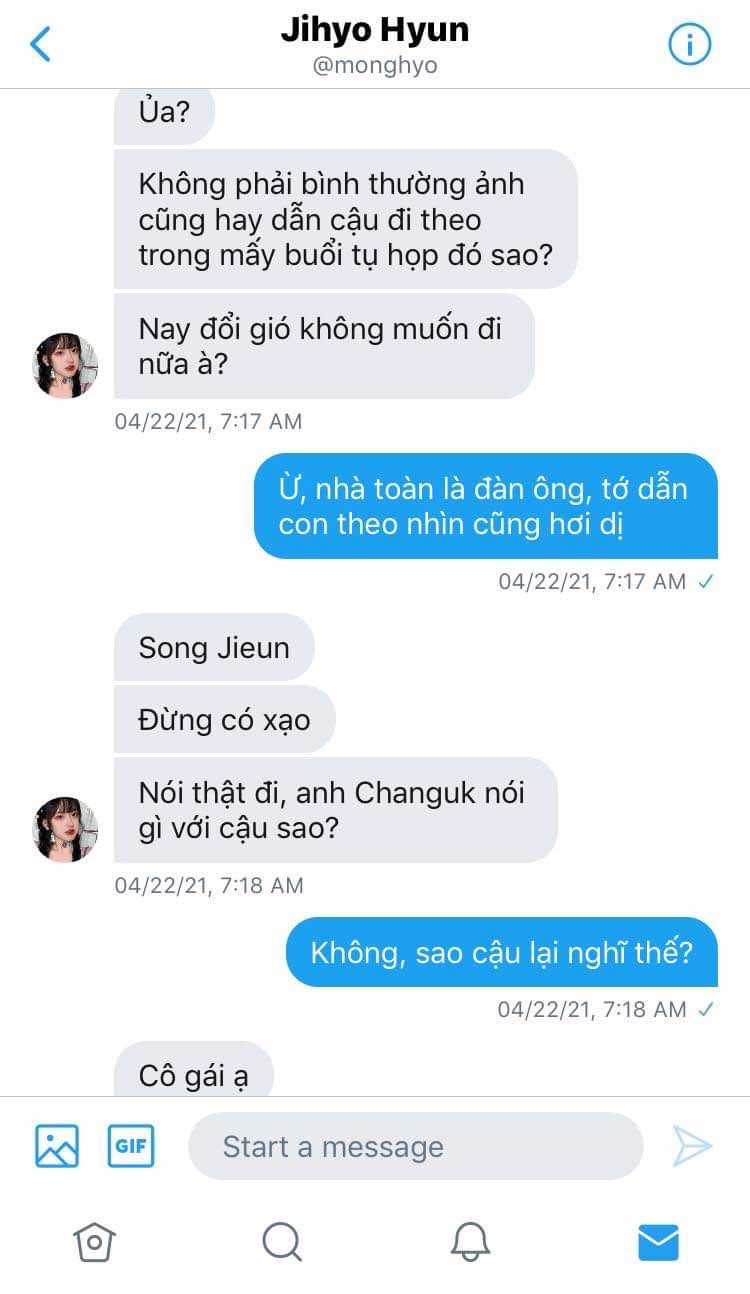Go to Home tab icon
The width and height of the screenshot is (750, 1294).
[94, 1242]
